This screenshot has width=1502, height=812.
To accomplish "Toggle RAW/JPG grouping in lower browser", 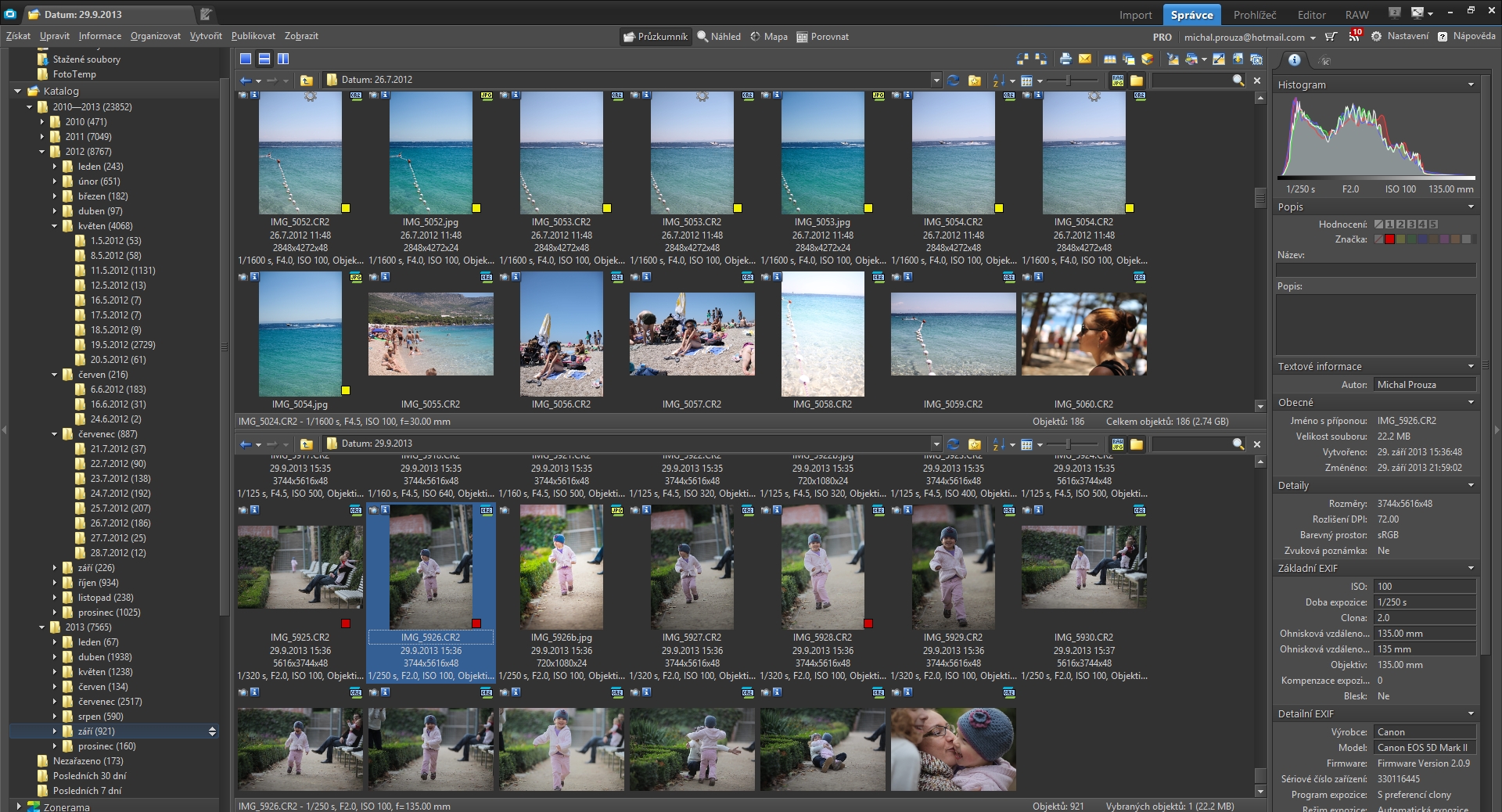I will (1118, 444).
